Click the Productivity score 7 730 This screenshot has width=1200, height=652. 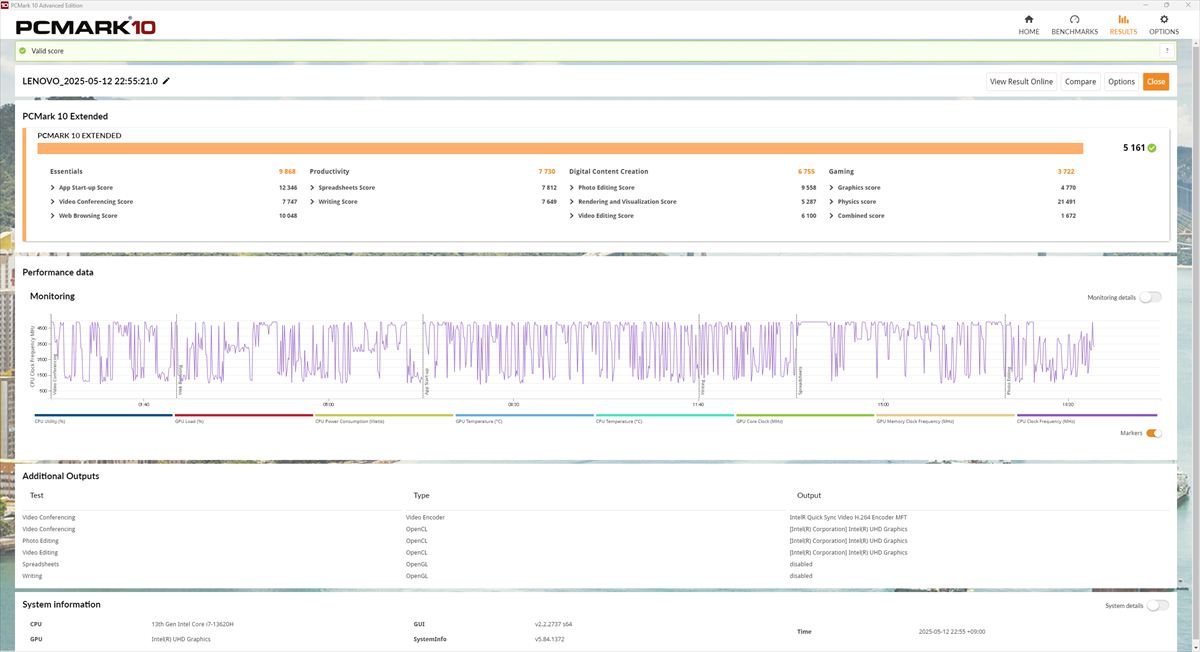coord(546,171)
